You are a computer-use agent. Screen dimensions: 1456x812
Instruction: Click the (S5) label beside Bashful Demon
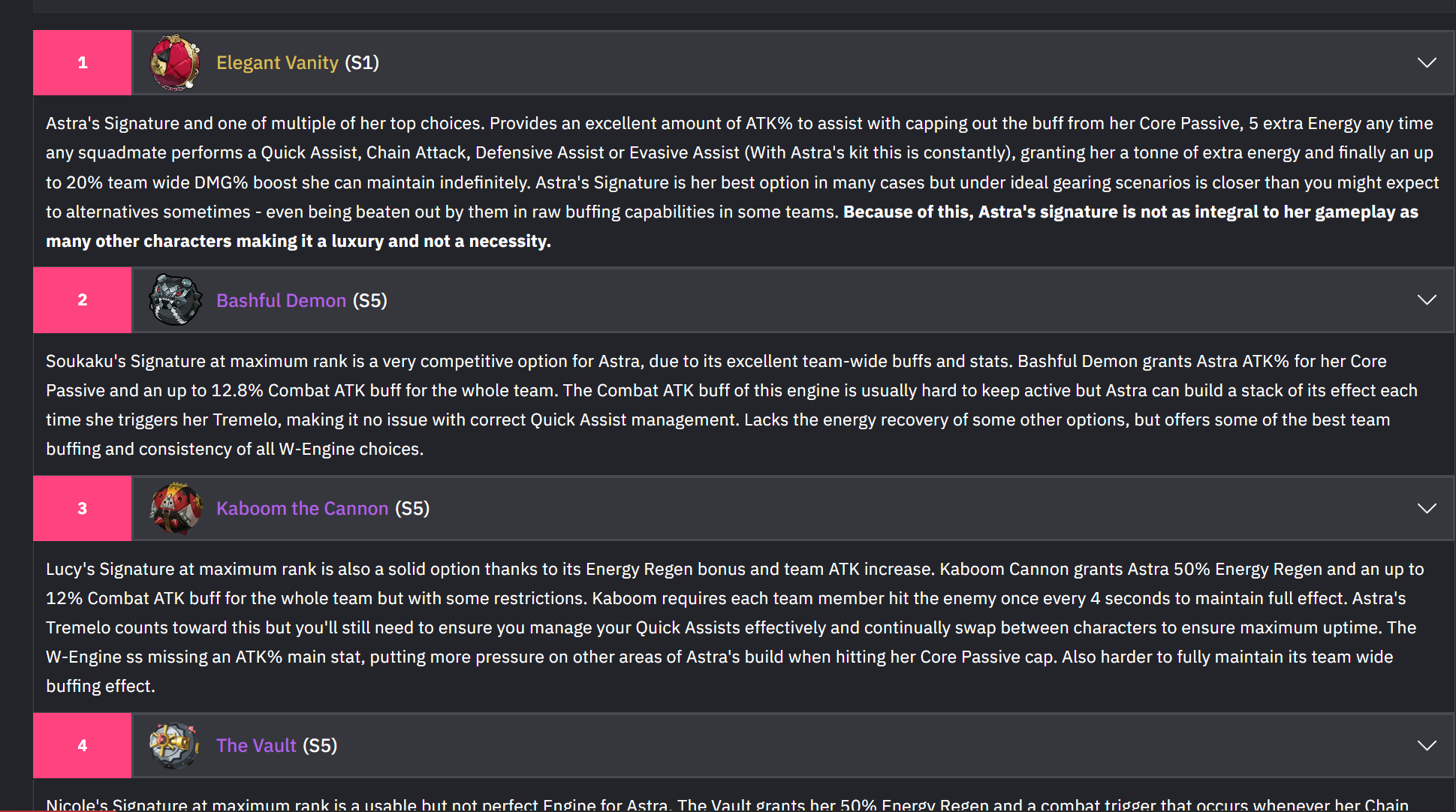click(370, 300)
